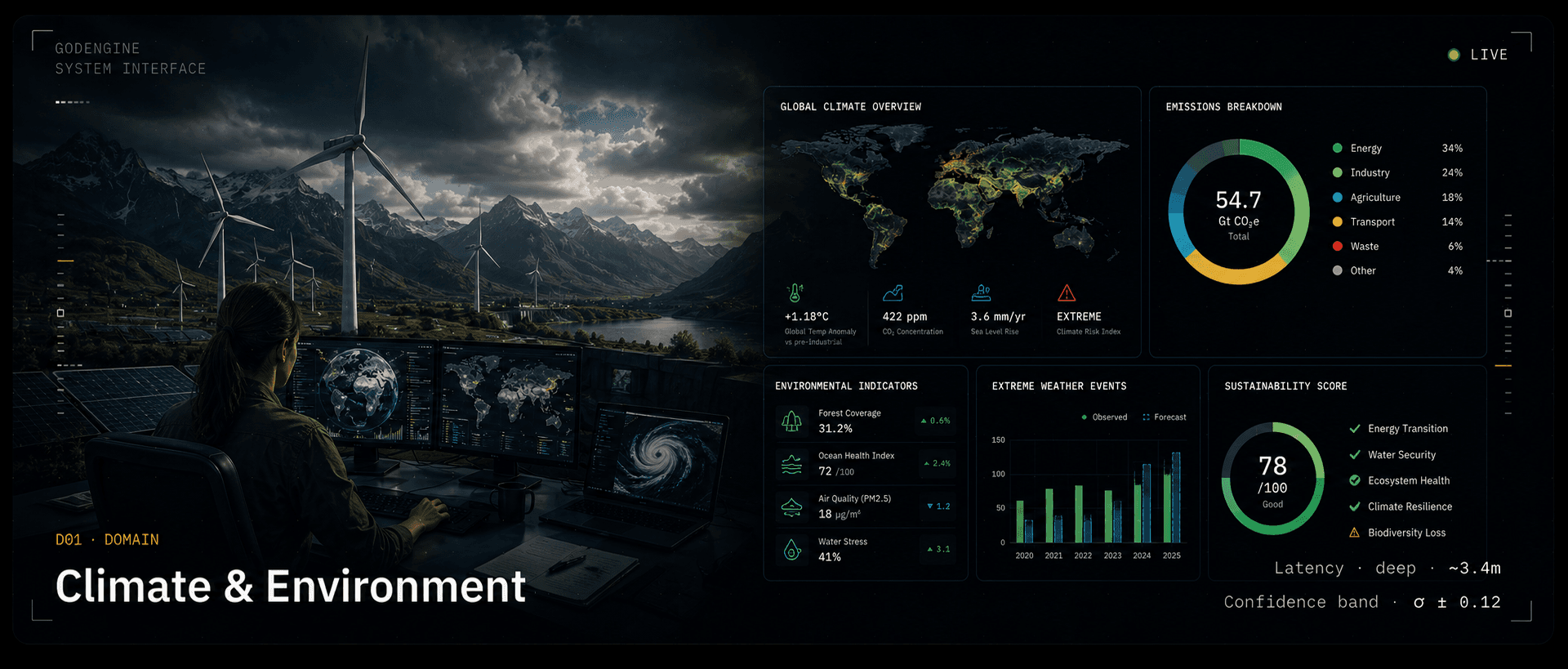Select the Agriculture blue legend dot
Viewport: 1568px width, 669px height.
(1338, 197)
